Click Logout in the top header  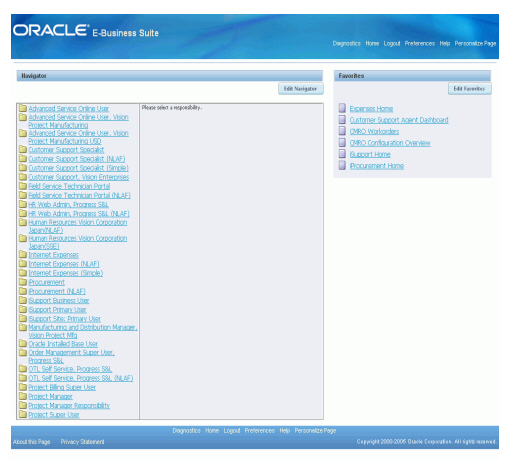392,43
